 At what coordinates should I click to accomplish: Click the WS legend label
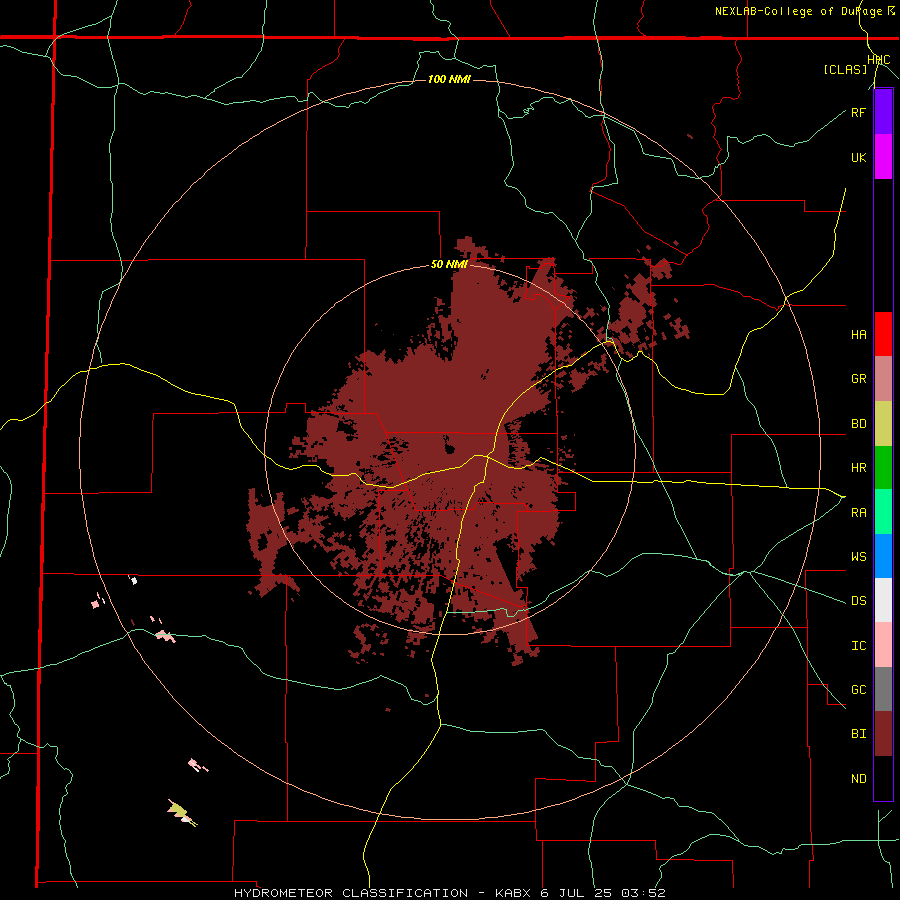(x=858, y=556)
